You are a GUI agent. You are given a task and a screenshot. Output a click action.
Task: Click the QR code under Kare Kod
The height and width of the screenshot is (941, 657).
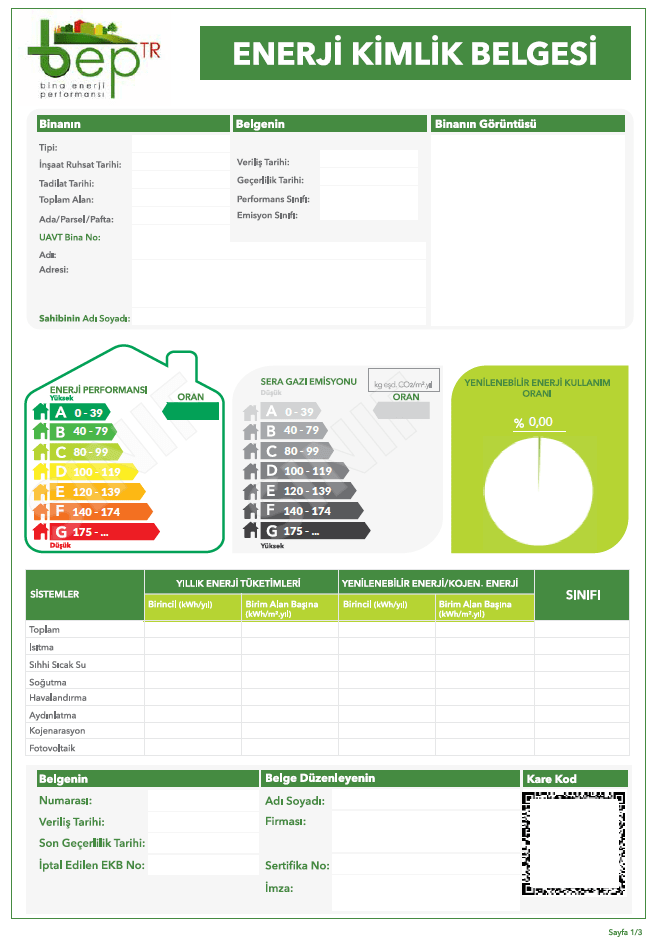click(x=574, y=843)
